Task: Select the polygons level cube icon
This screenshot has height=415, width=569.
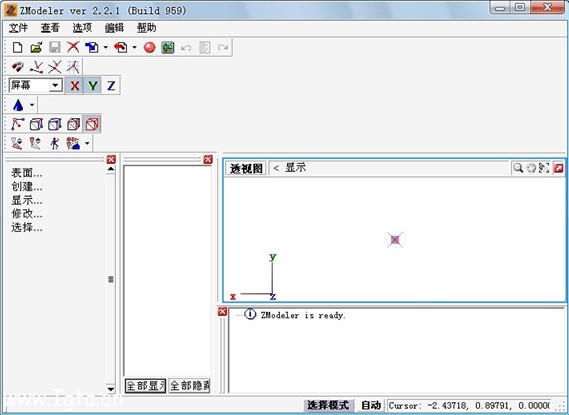Action: coord(55,124)
